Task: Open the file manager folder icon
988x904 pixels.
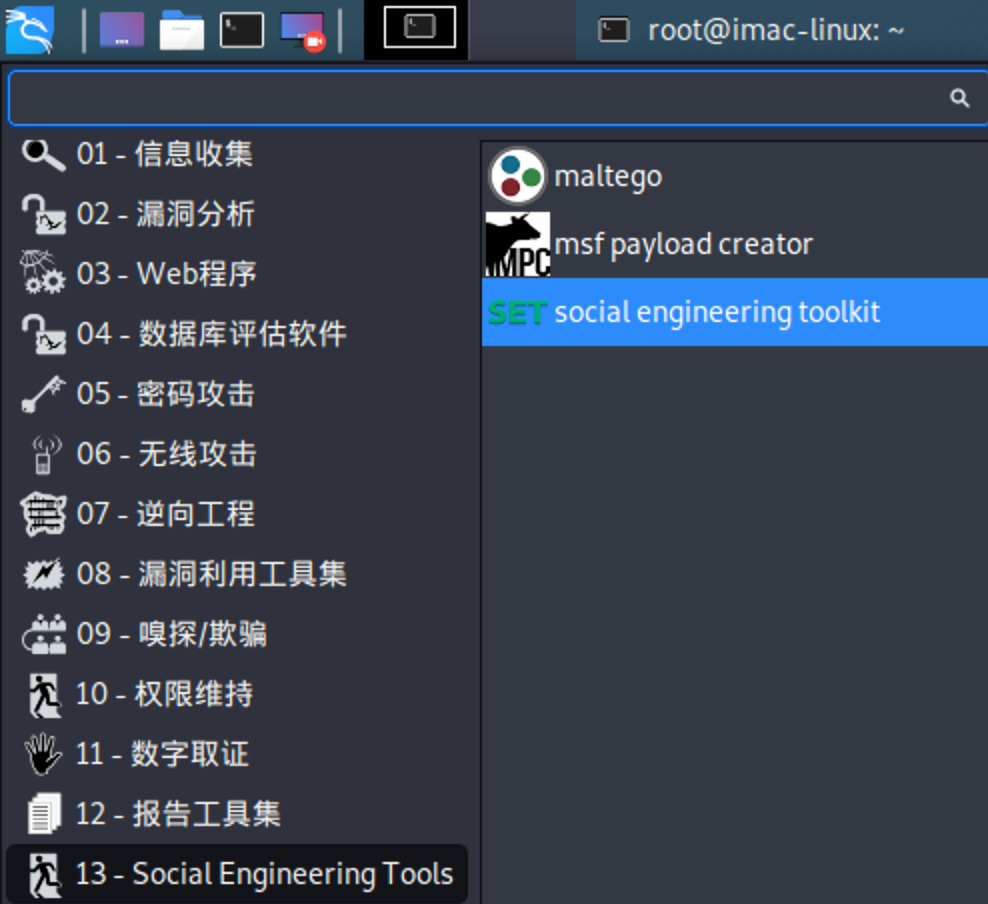Action: [181, 30]
